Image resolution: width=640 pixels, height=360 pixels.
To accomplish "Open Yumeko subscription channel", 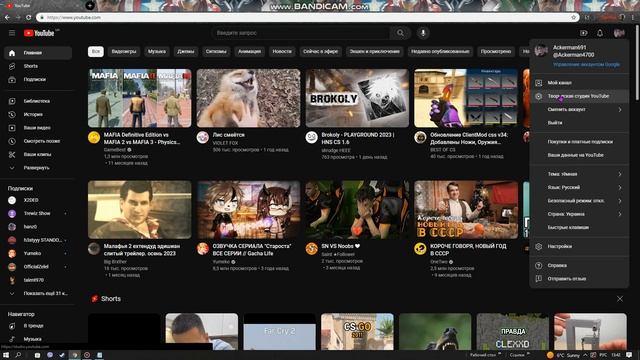I will click(x=38, y=253).
